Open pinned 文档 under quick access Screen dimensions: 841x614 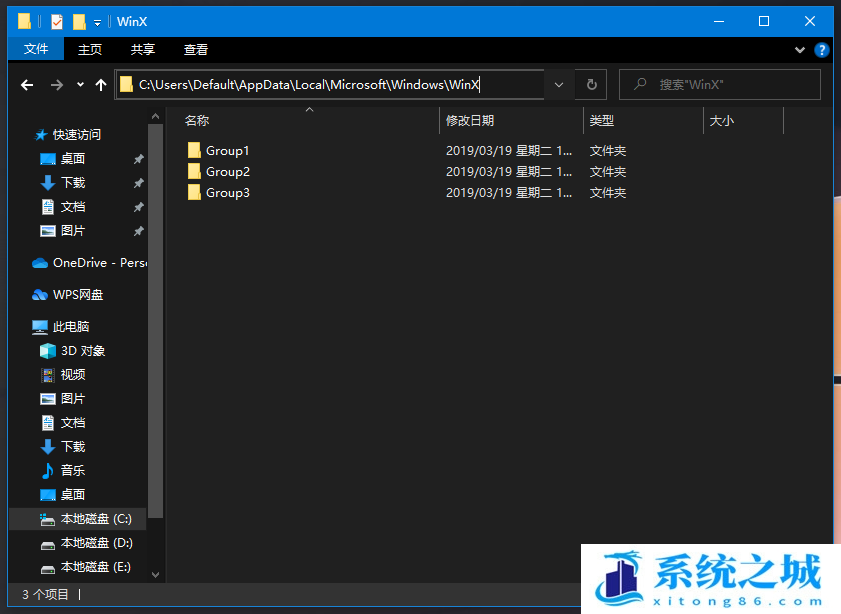tap(72, 207)
